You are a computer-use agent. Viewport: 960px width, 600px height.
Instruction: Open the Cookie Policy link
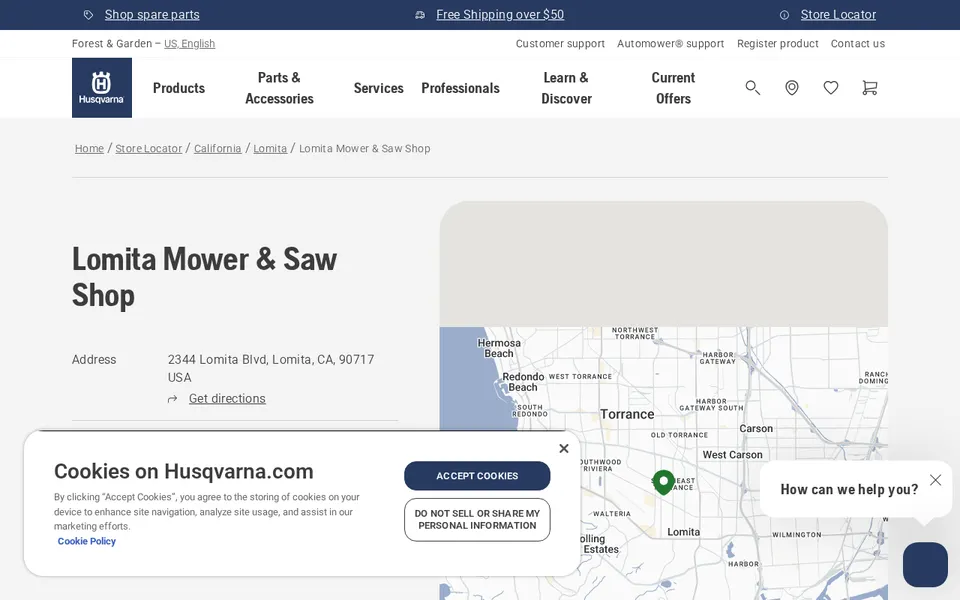pyautogui.click(x=87, y=541)
